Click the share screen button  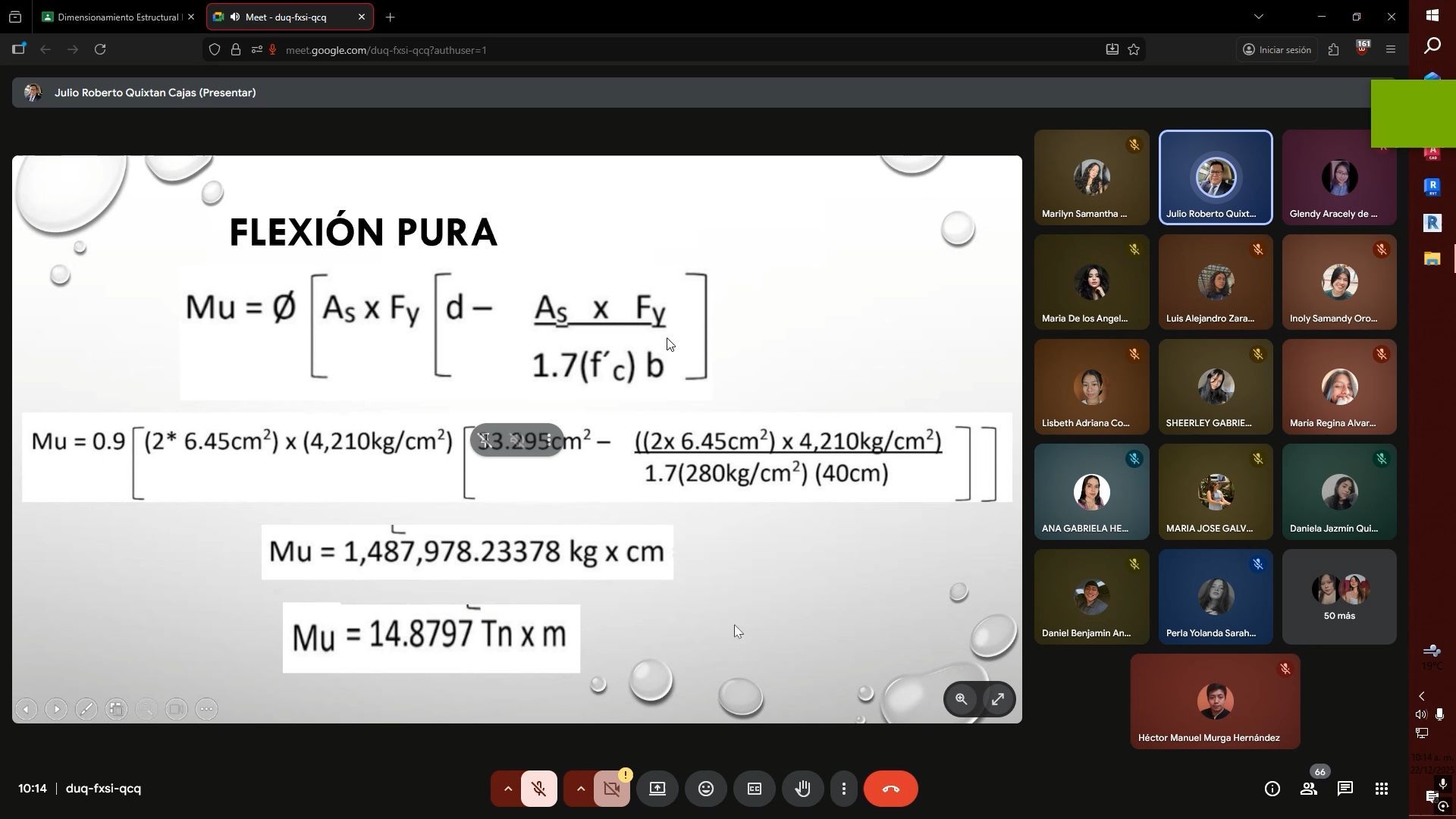pos(657,789)
